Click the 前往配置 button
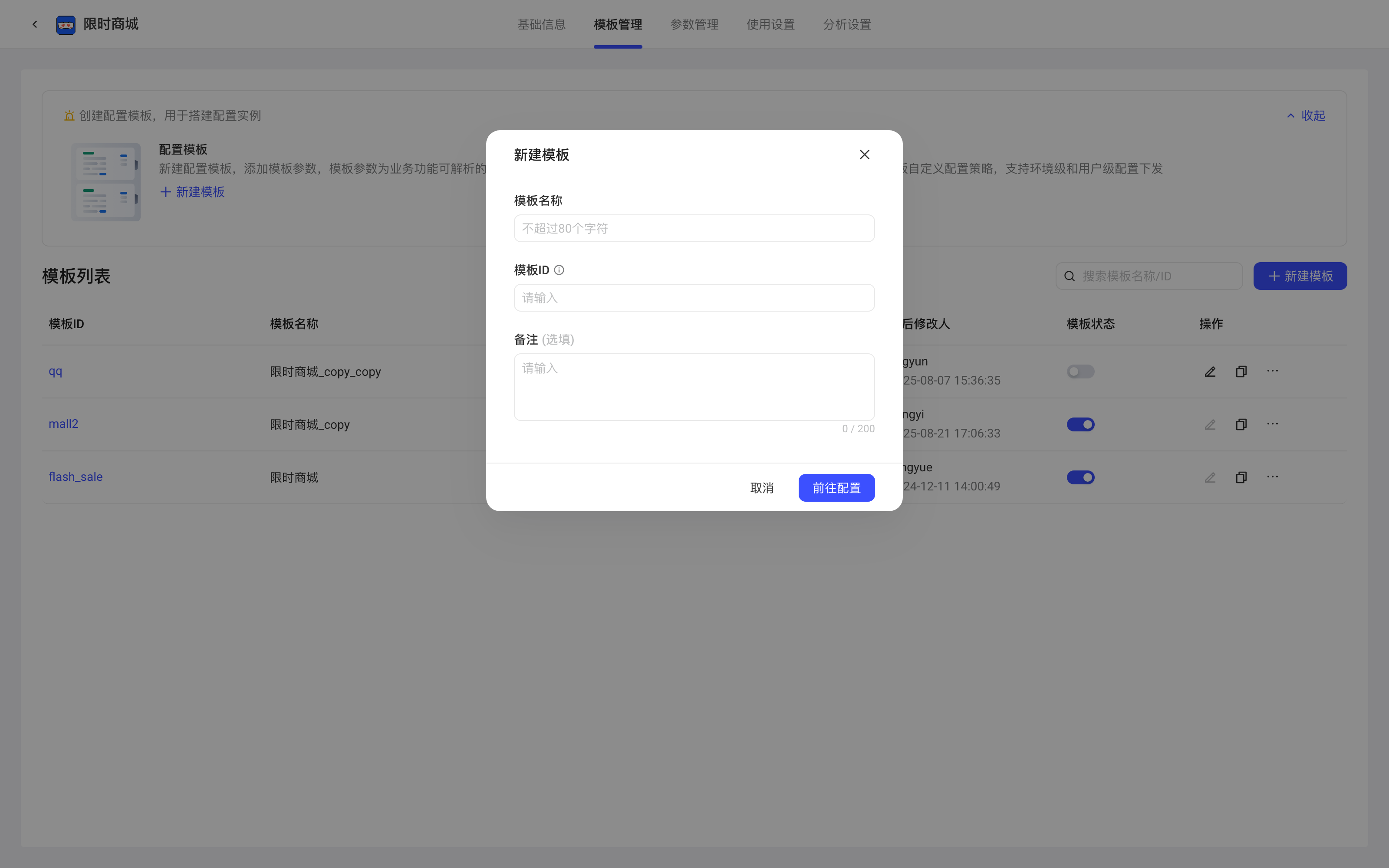The image size is (1389, 868). pyautogui.click(x=836, y=487)
